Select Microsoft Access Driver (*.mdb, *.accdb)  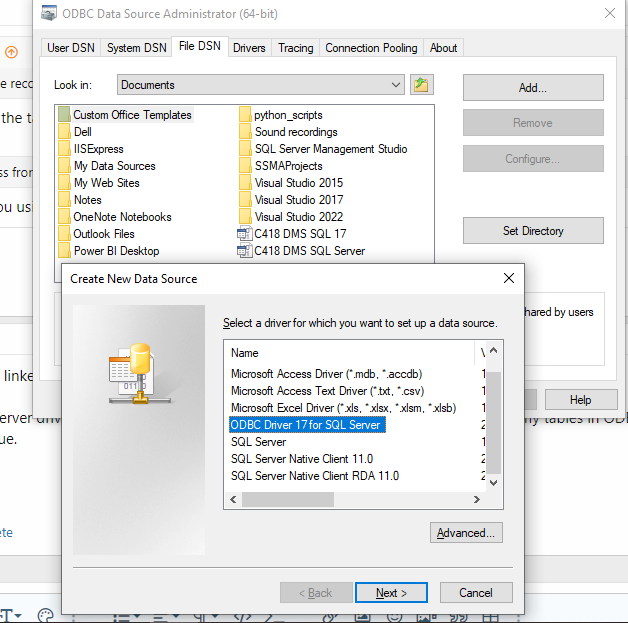coord(326,374)
